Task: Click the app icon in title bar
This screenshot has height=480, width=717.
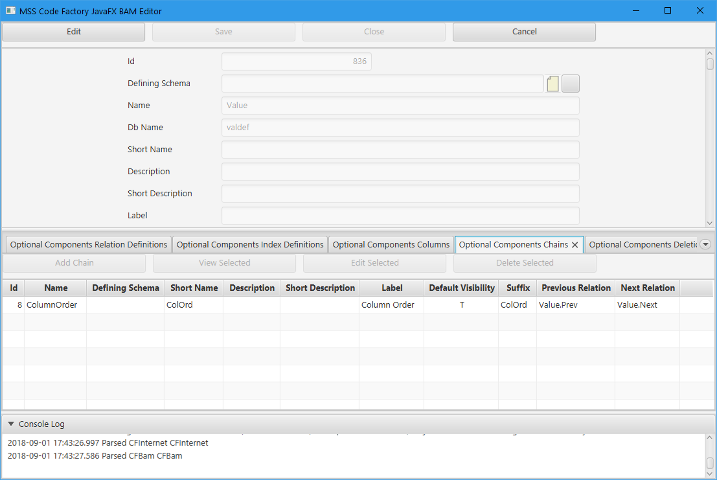Action: (9, 10)
